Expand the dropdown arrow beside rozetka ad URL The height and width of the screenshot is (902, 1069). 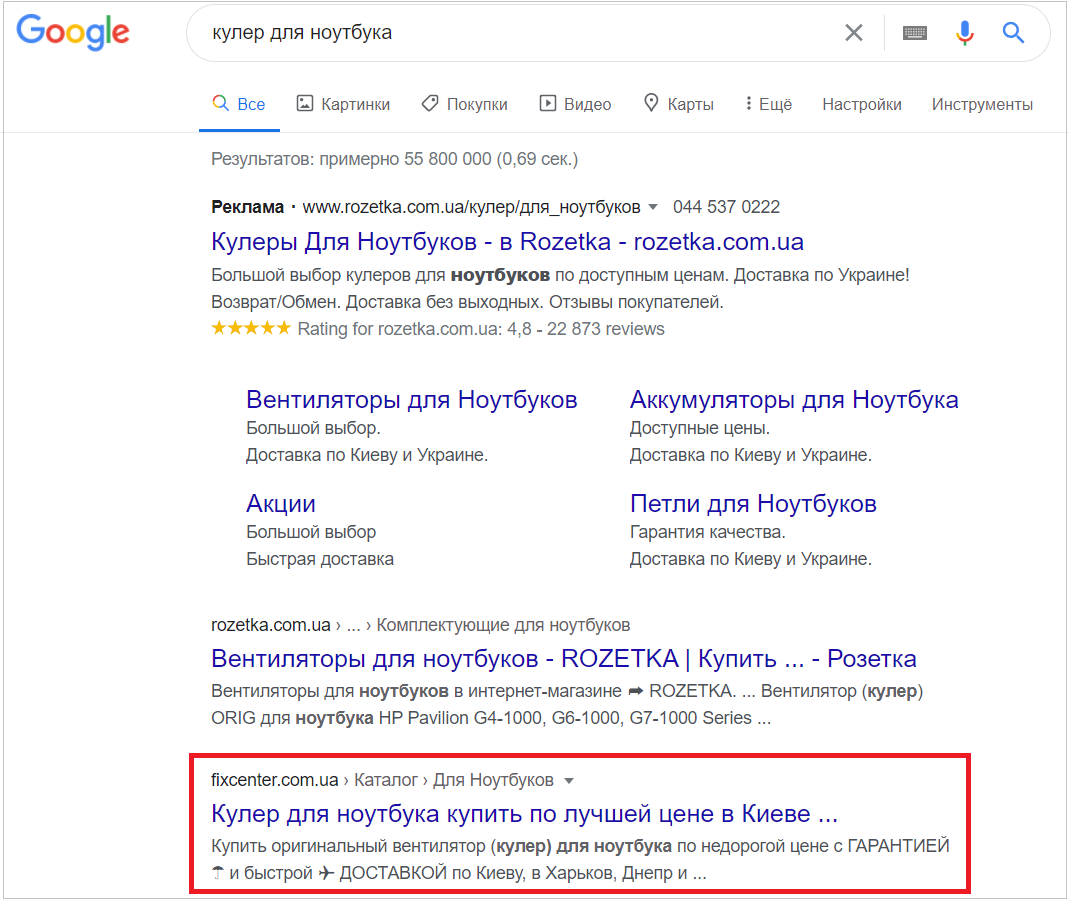[x=653, y=207]
